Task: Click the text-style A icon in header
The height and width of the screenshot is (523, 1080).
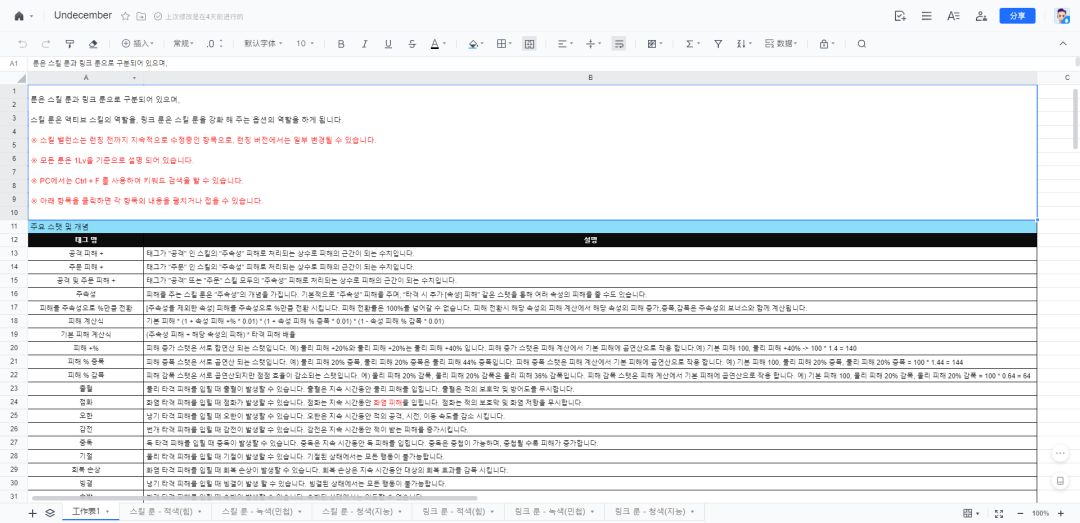Action: point(953,16)
